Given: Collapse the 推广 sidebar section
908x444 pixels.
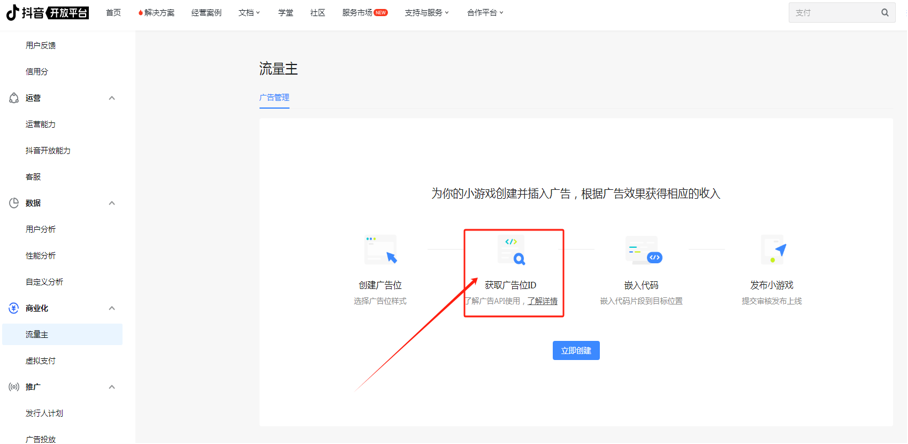Looking at the screenshot, I should 111,386.
